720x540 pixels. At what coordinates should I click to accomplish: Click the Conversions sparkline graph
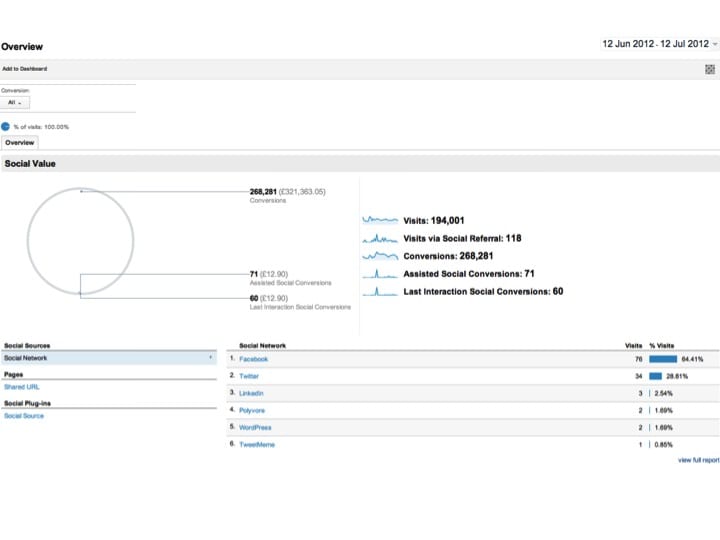(x=379, y=256)
